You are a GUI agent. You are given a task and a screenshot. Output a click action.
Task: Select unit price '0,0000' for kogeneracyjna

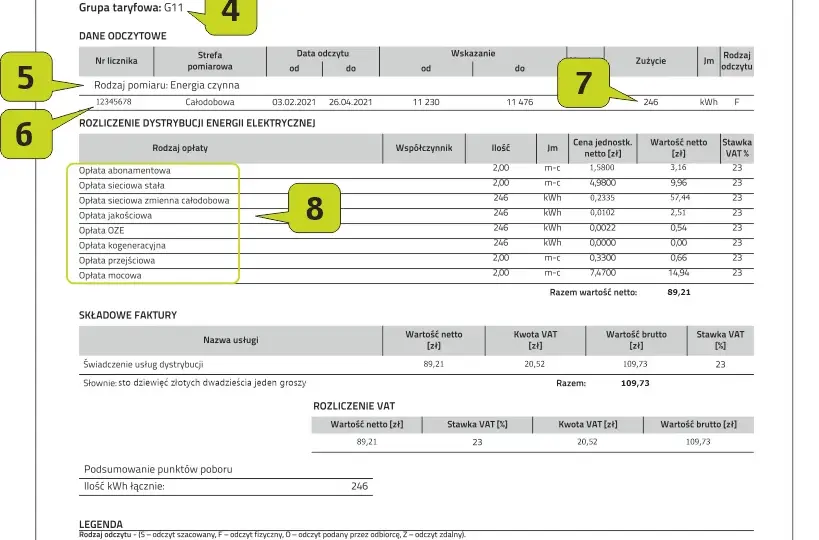coord(603,243)
